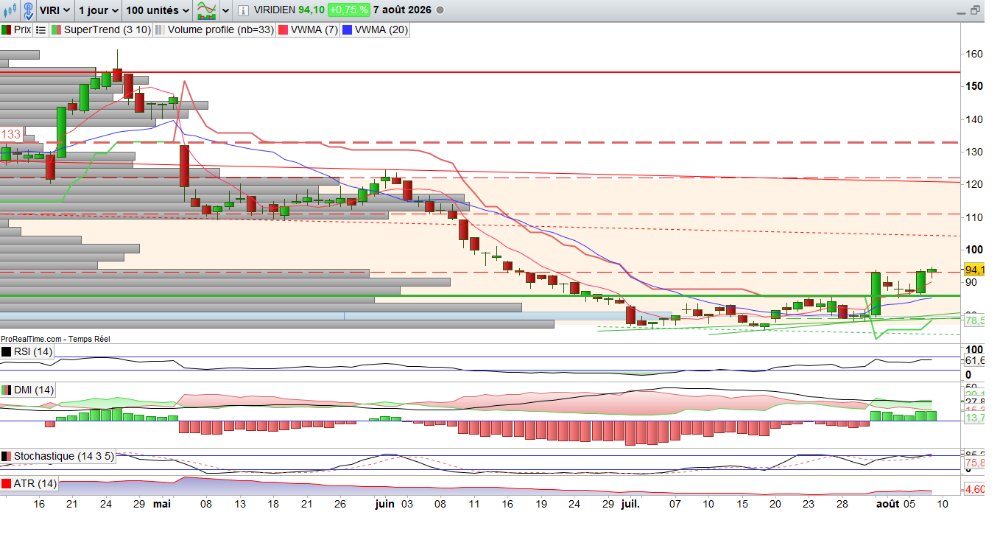The height and width of the screenshot is (537, 1000).
Task: Minimize the chart window
Action: 961,12
